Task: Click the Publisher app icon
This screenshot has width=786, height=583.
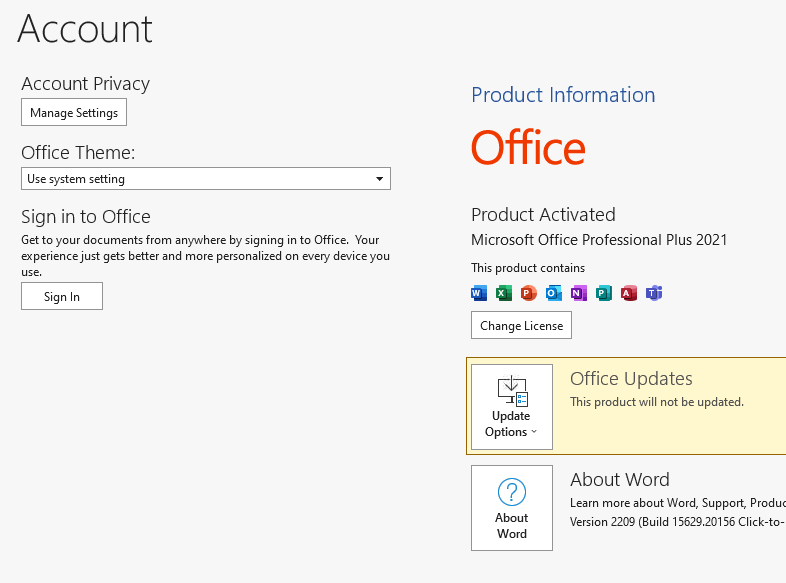Action: 604,293
